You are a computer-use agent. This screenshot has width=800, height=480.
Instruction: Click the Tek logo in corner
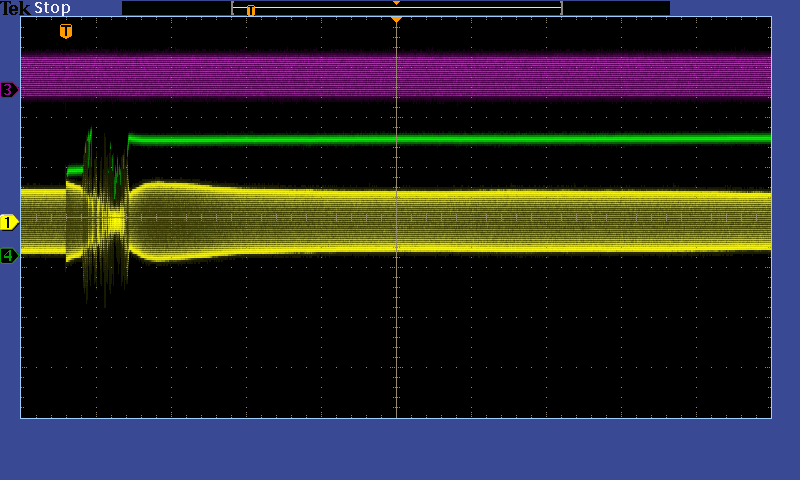coord(16,8)
